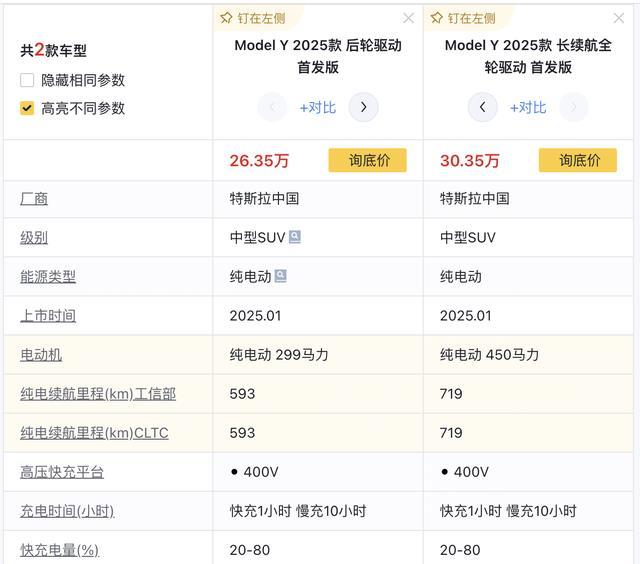Click pin icon for long-range AWD model
The image size is (640, 564).
pos(436,18)
